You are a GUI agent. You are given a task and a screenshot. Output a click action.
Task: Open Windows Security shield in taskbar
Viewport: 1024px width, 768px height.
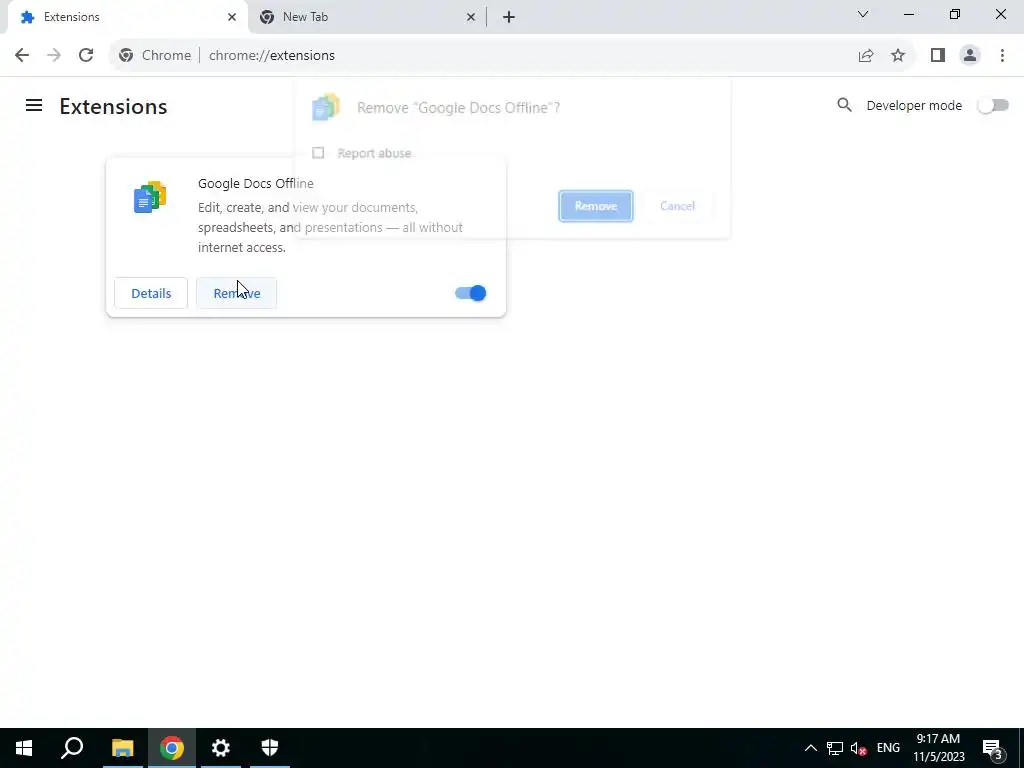coord(270,748)
